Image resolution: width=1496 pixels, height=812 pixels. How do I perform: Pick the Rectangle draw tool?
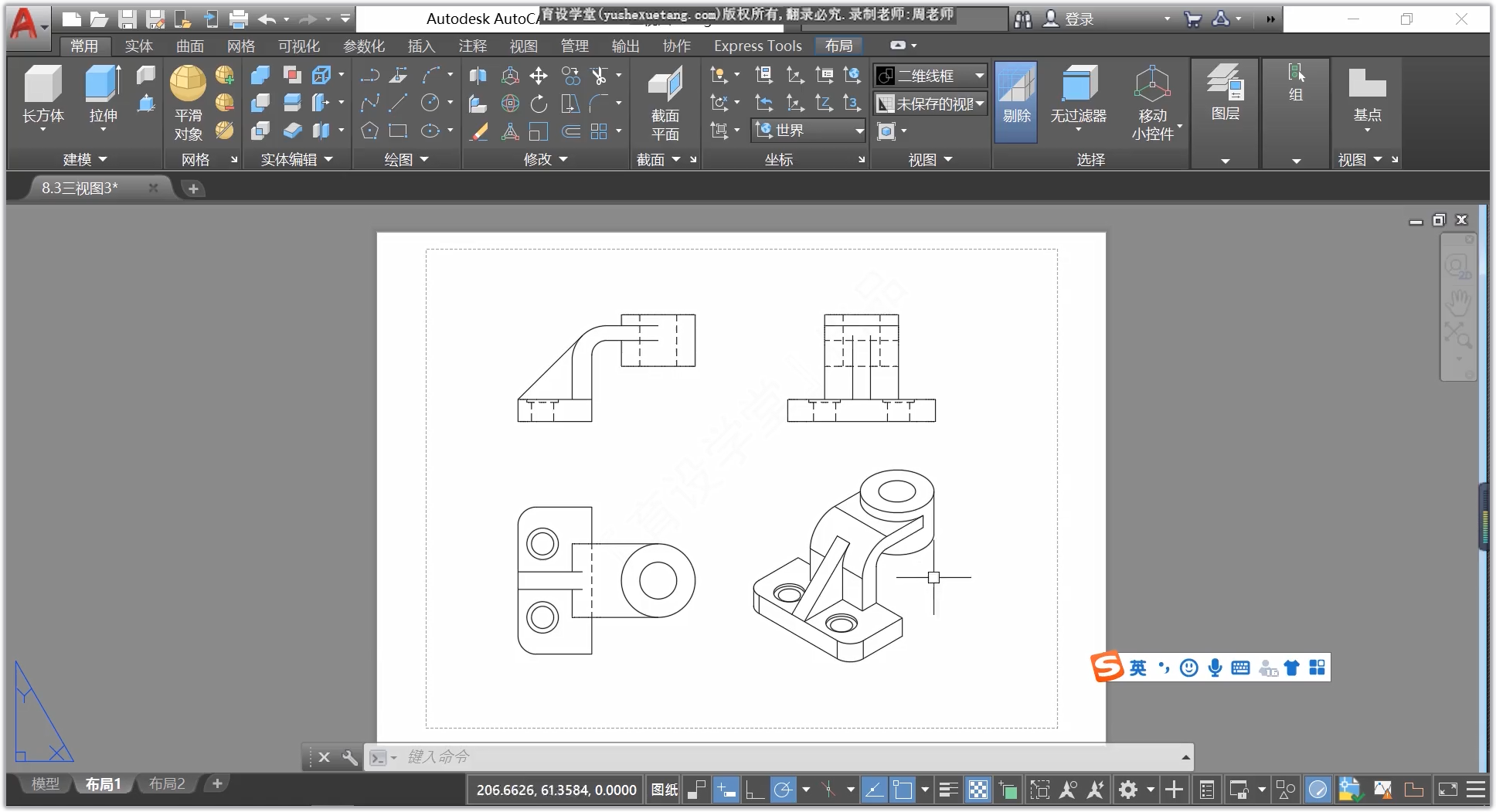click(399, 131)
